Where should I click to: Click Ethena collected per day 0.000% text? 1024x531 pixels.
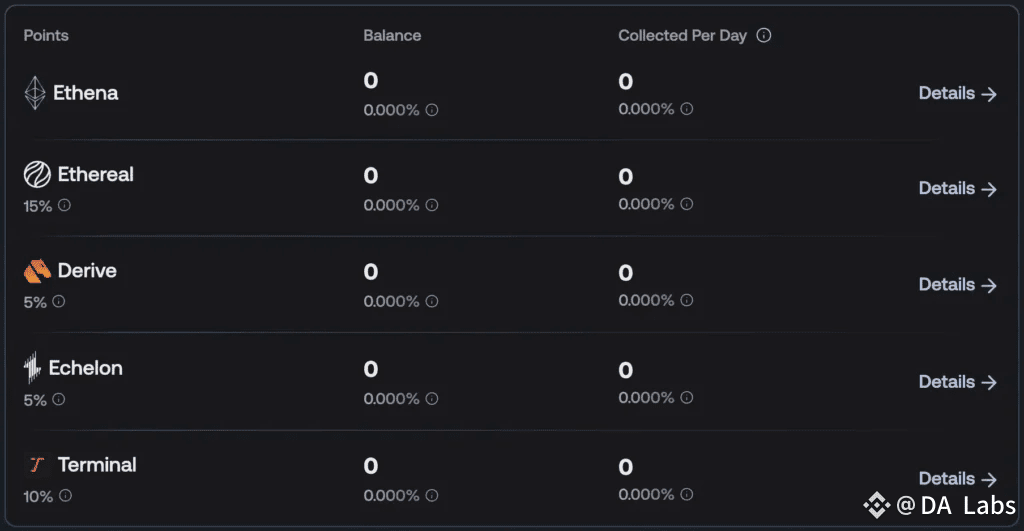point(646,108)
